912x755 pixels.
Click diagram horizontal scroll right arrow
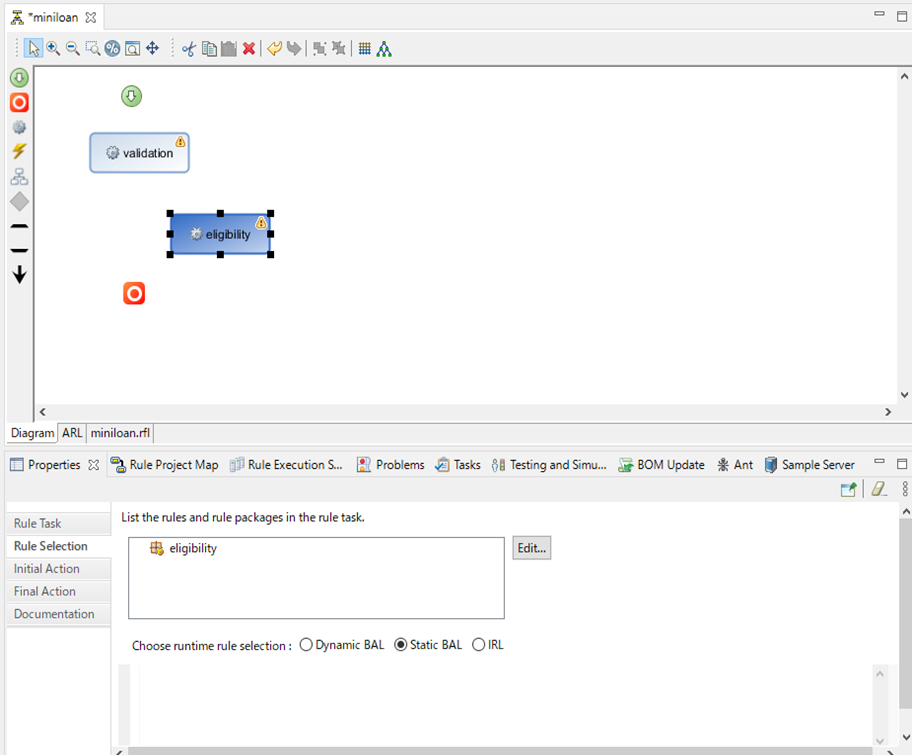click(x=888, y=412)
